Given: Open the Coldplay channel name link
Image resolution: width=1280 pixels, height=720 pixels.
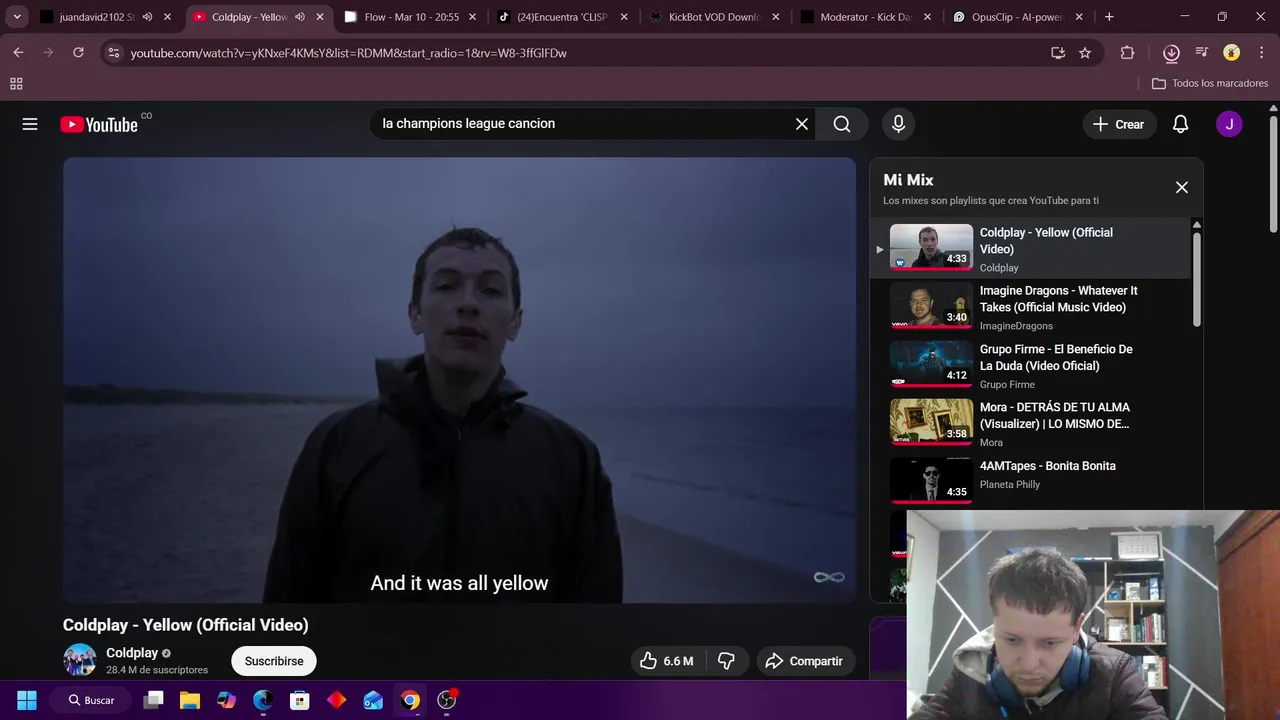Looking at the screenshot, I should coord(132,653).
